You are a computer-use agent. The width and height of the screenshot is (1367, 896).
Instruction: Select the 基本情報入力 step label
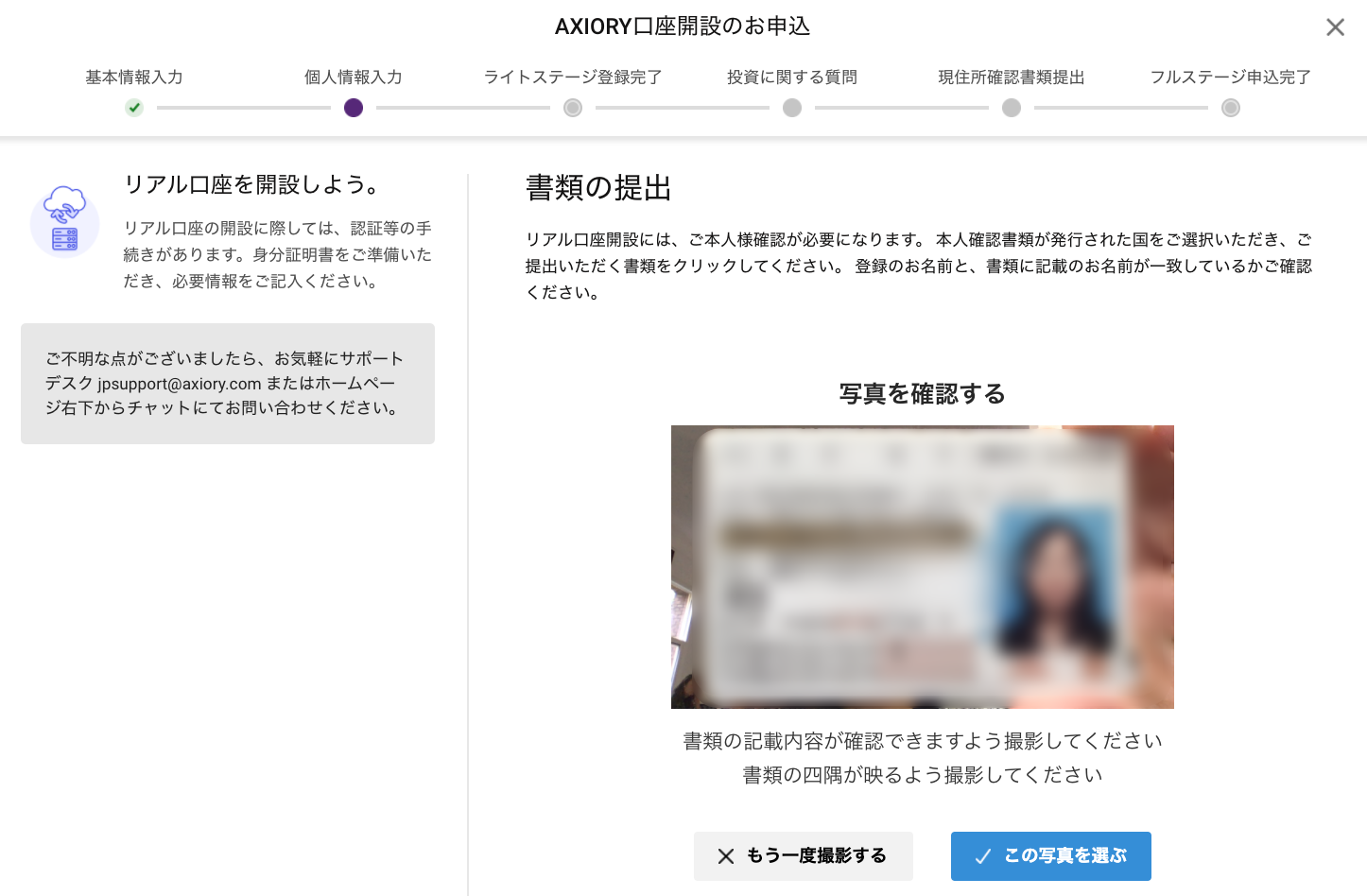134,78
